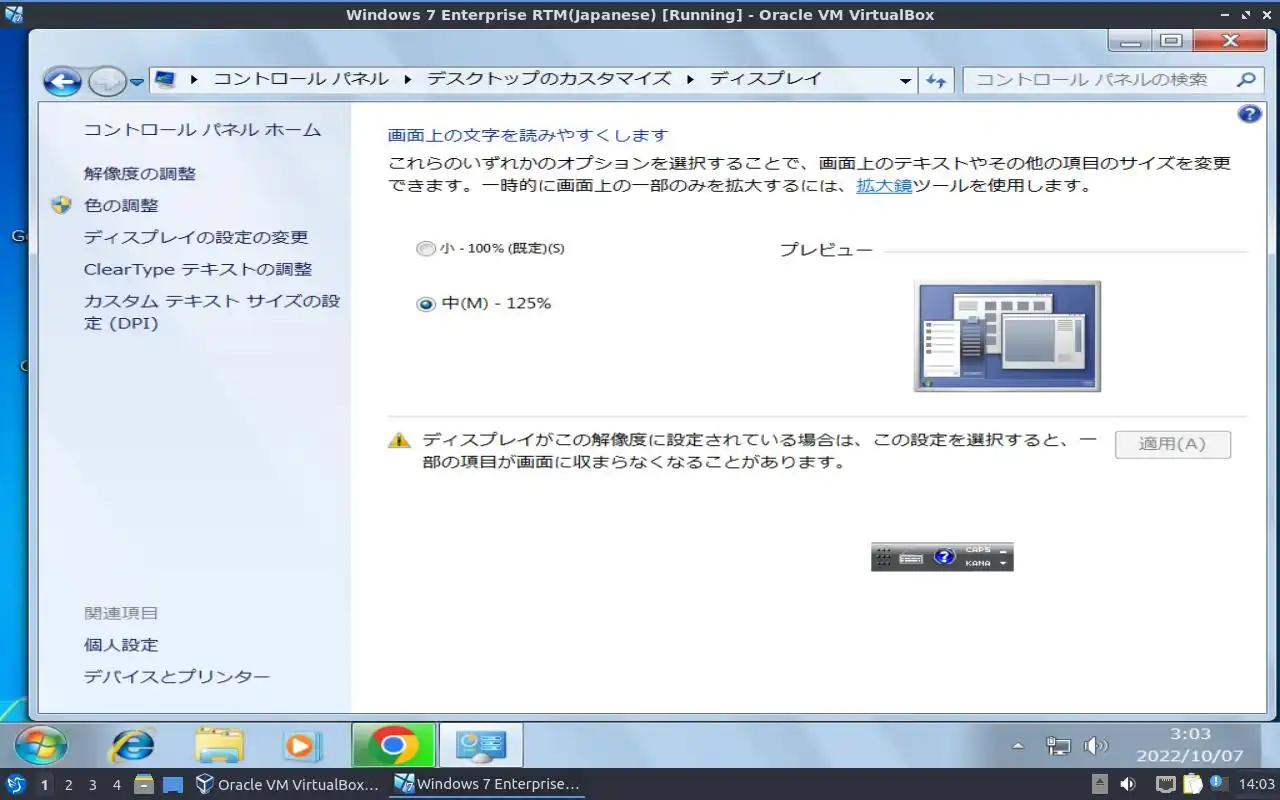The height and width of the screenshot is (800, 1280).
Task: Click the host panel show desktop blue icon
Action: [173, 785]
